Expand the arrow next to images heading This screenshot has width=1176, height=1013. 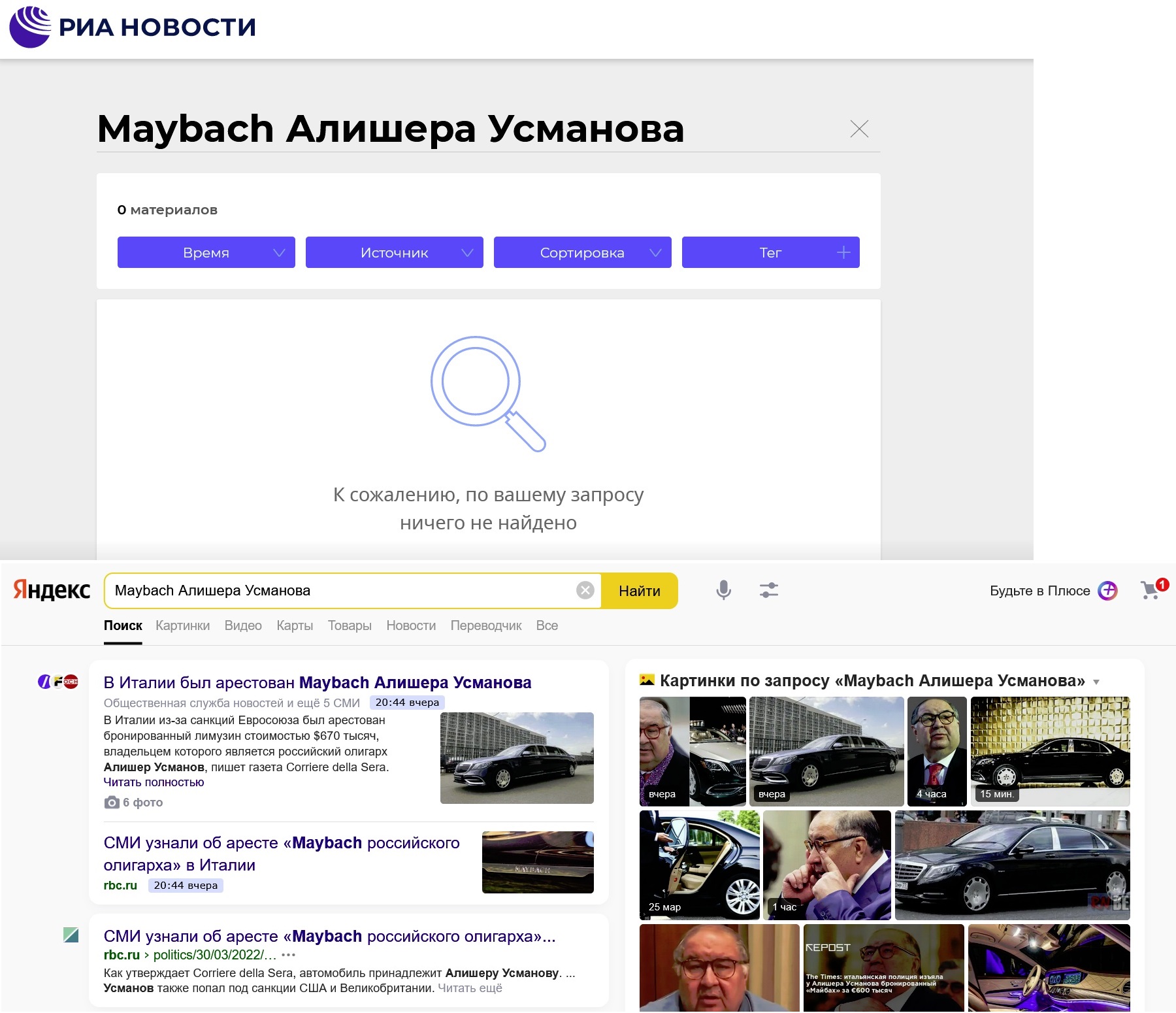[1096, 682]
